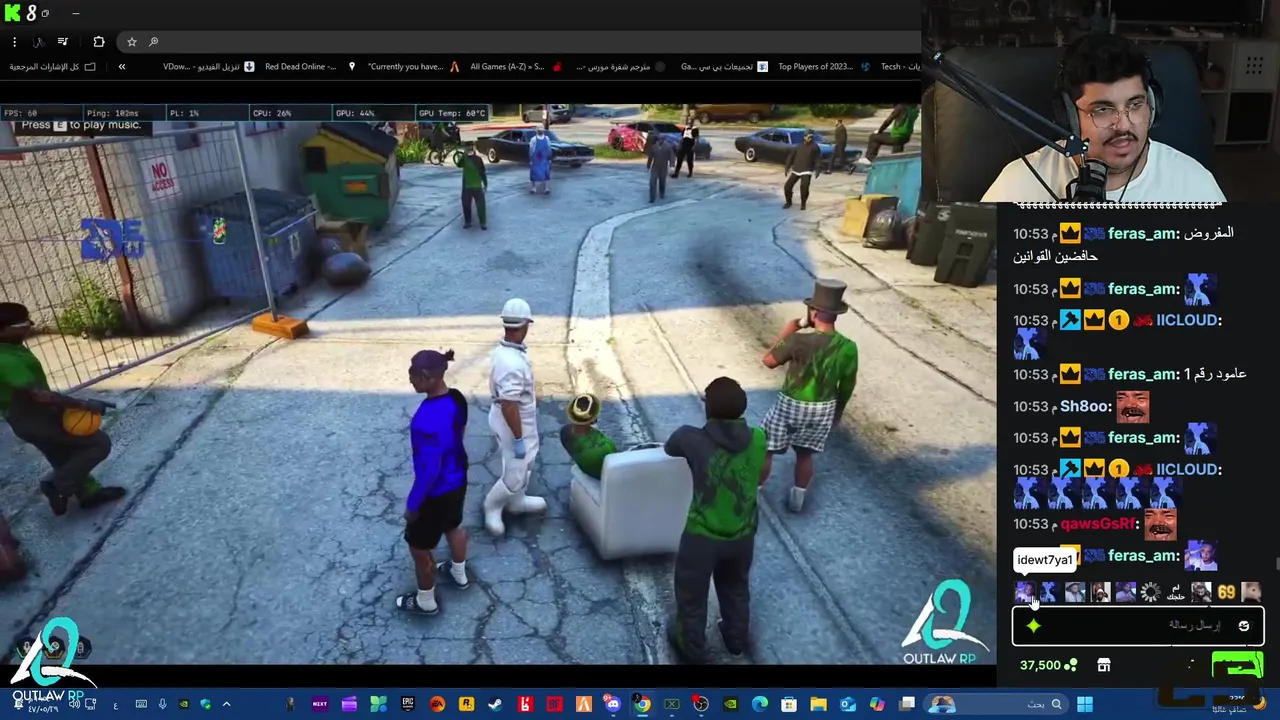The width and height of the screenshot is (1280, 720).
Task: Click the "Press E to play music" prompt
Action: point(80,125)
